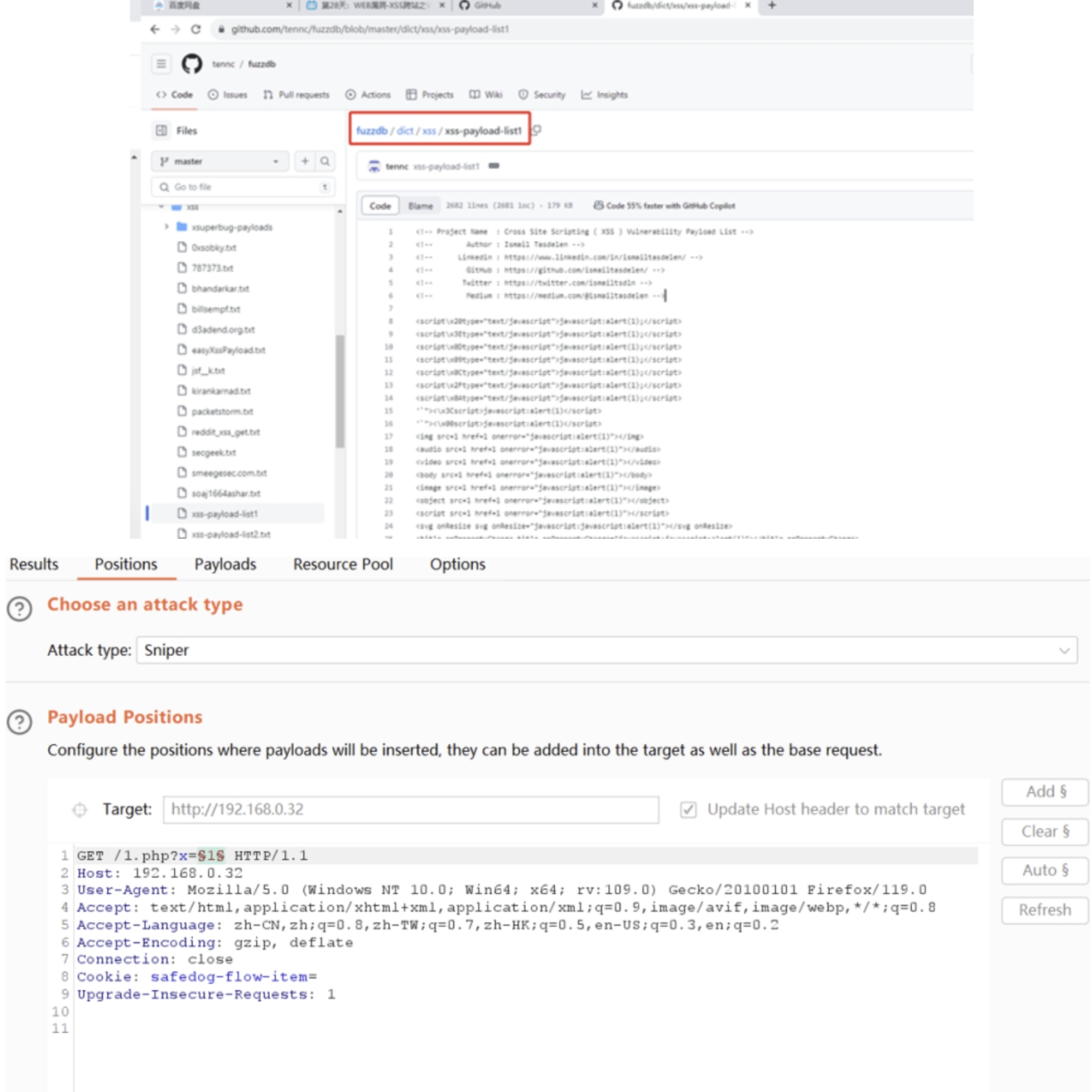Close the fuzzdb xss-payload browser tab
The width and height of the screenshot is (1092, 1092).
748,6
